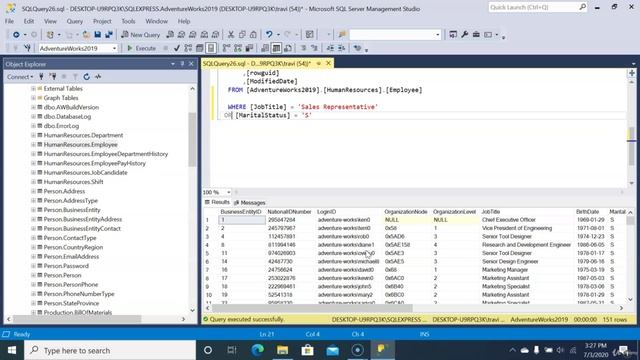Expand Person.Person tree node
640x360 pixels.
tap(33, 276)
